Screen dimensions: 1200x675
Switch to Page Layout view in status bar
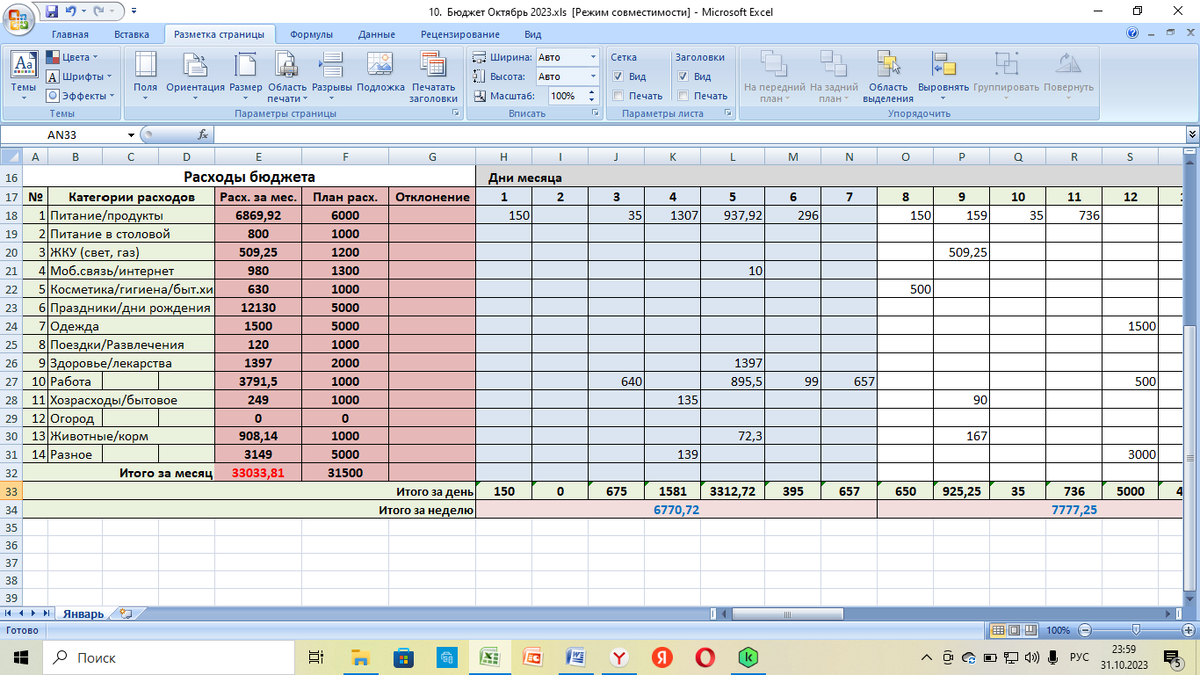[x=1014, y=630]
